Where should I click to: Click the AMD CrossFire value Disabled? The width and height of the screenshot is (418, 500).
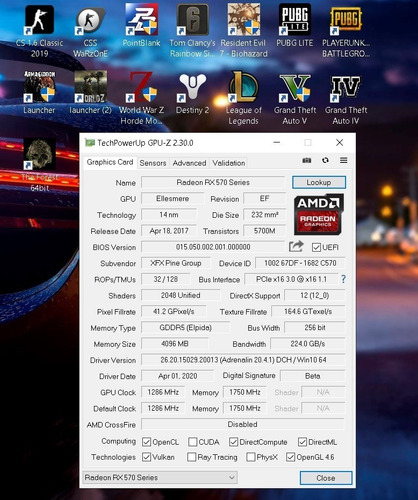(x=243, y=424)
